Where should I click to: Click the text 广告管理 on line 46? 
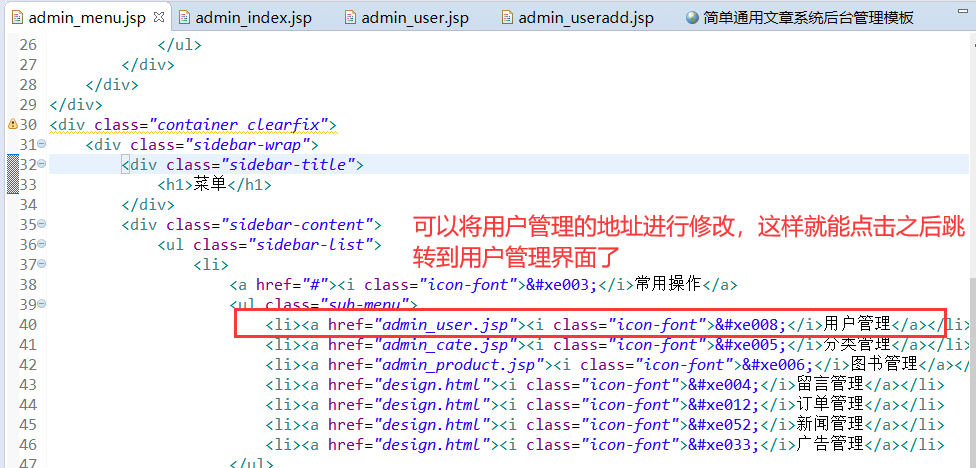point(830,444)
